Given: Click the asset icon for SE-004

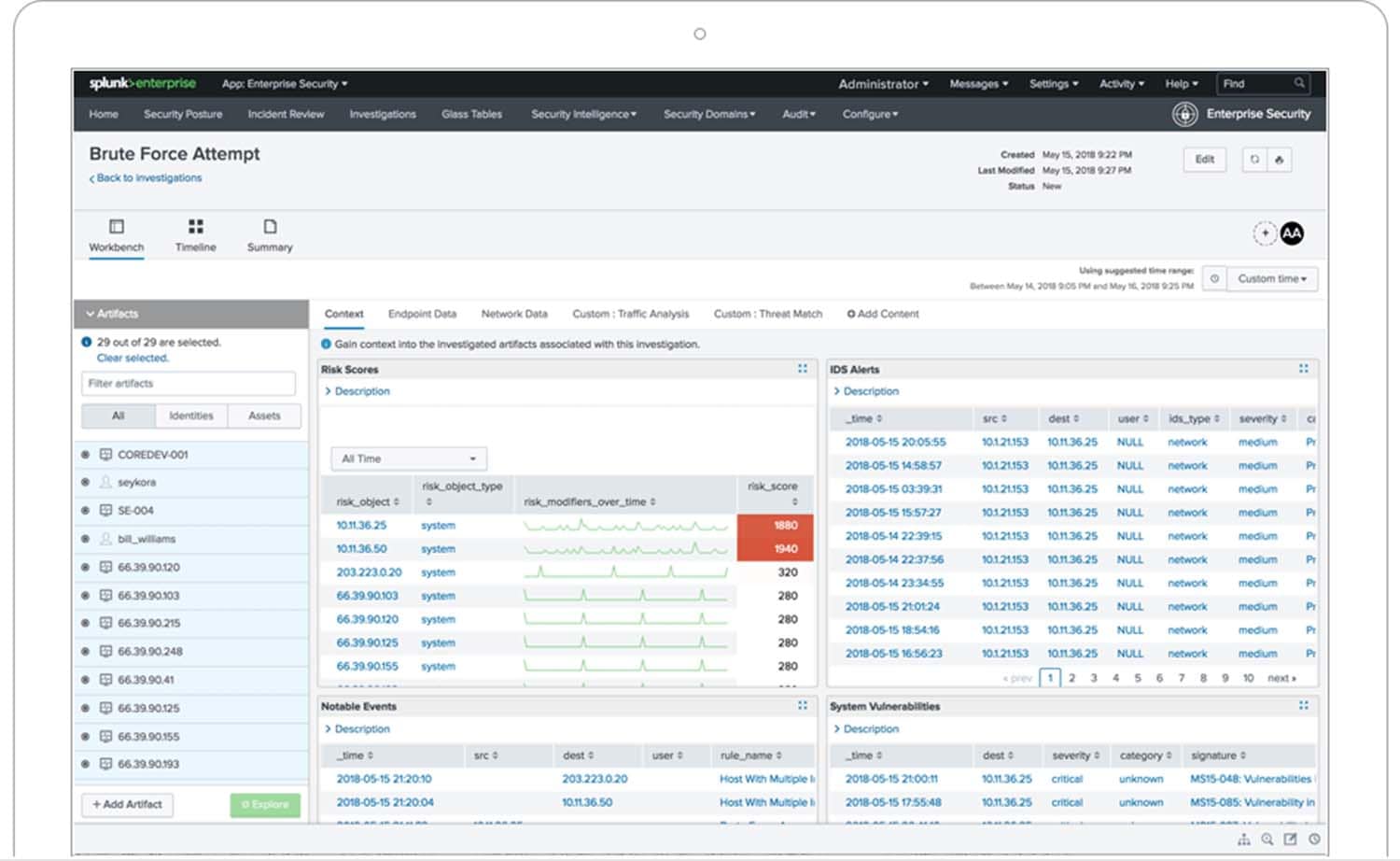Looking at the screenshot, I should point(105,511).
